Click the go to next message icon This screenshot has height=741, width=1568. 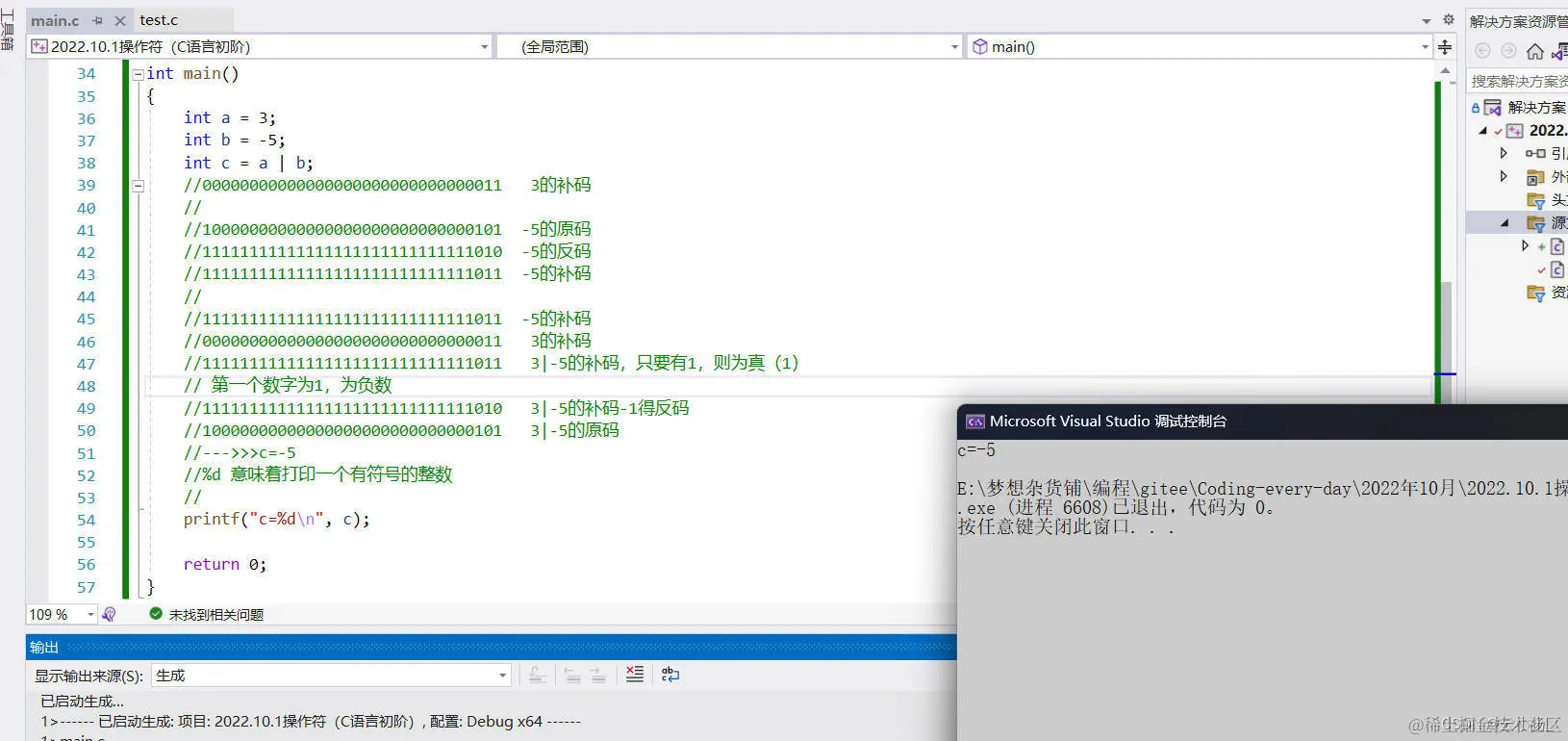pos(598,675)
